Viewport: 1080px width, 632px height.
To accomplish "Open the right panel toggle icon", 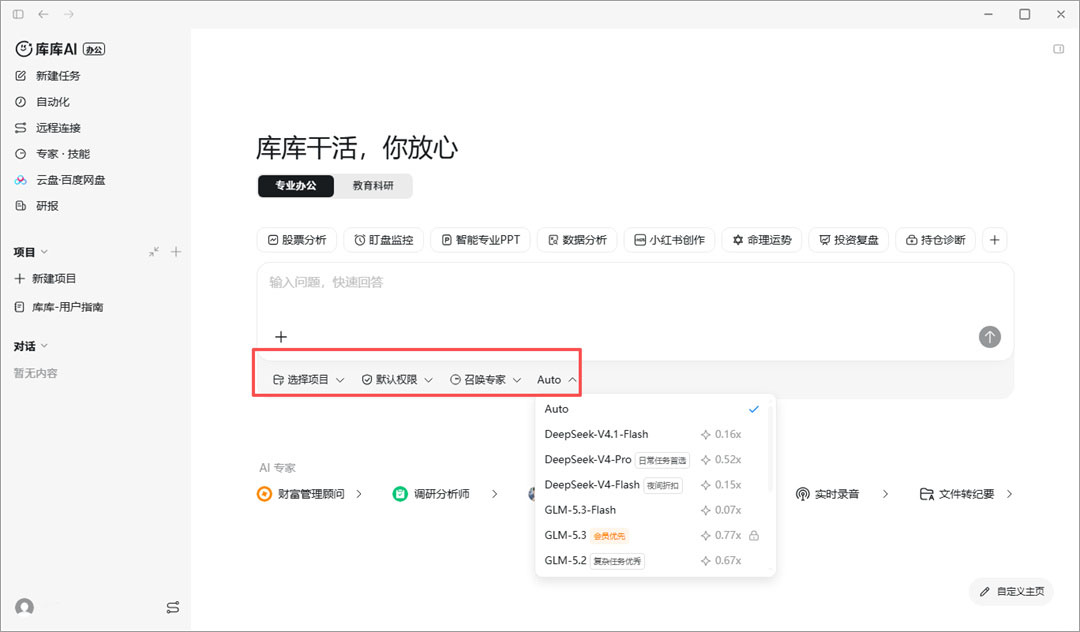I will coord(1059,49).
